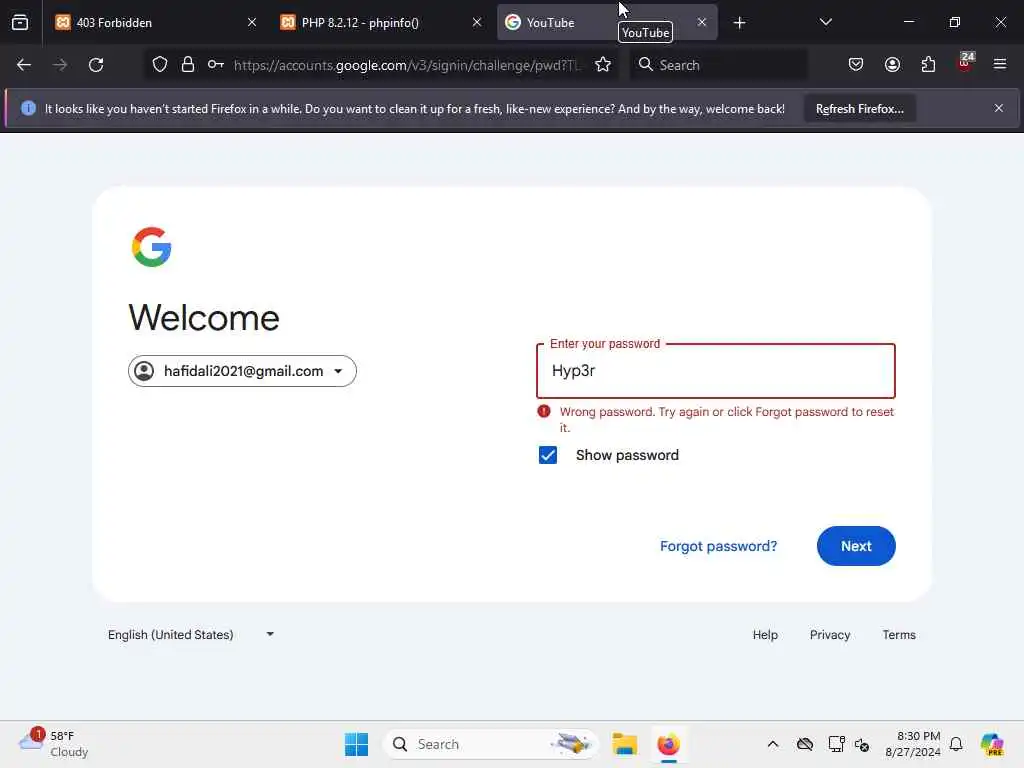Close the phpinfo tab
The image size is (1024, 768).
tap(477, 23)
